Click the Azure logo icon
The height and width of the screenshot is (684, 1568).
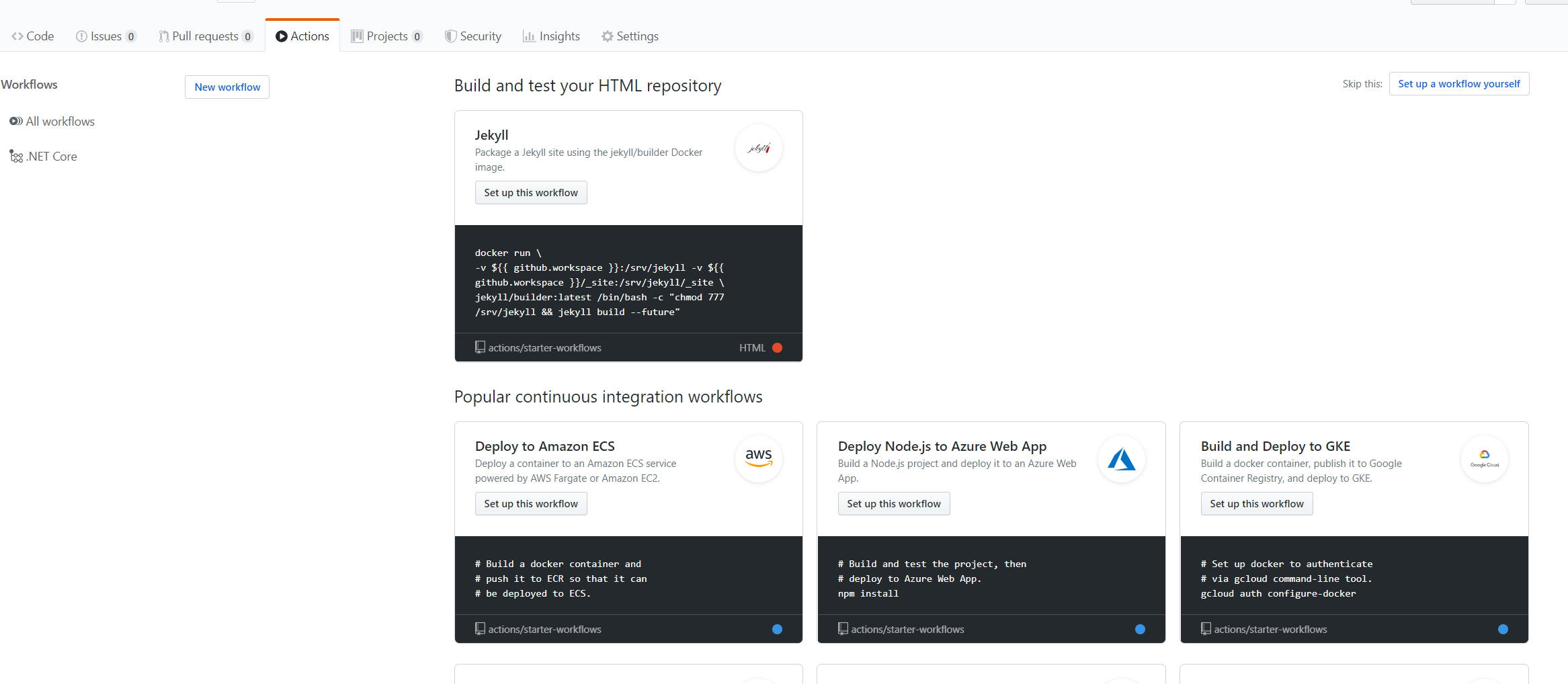(1122, 459)
